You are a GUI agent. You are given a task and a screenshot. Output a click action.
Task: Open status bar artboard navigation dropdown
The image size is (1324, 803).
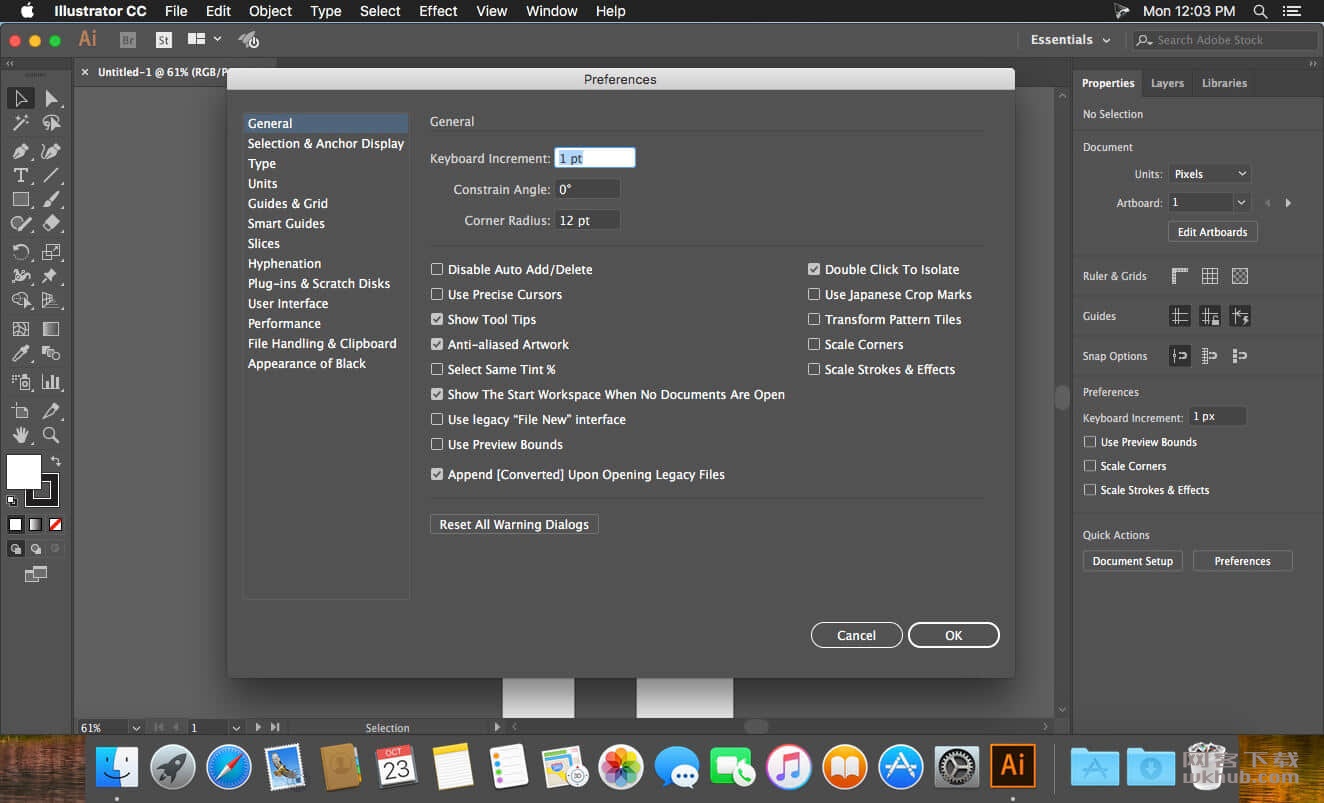[236, 728]
